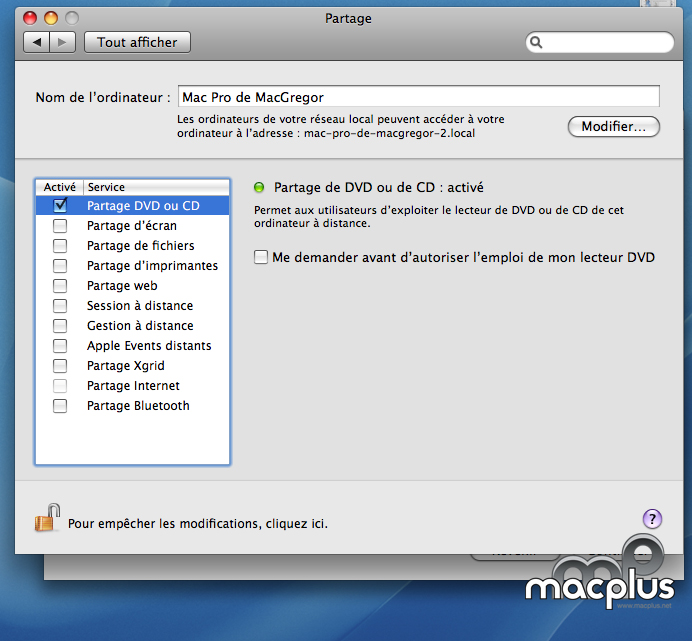Toggle the Partage Internet checkbox
The image size is (692, 641).
(60, 386)
